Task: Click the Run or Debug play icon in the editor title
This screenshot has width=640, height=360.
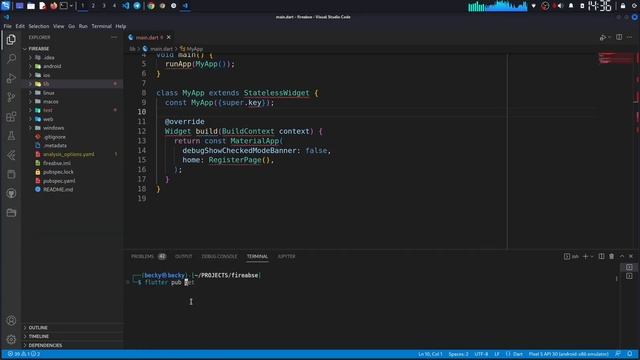Action: pyautogui.click(x=603, y=37)
